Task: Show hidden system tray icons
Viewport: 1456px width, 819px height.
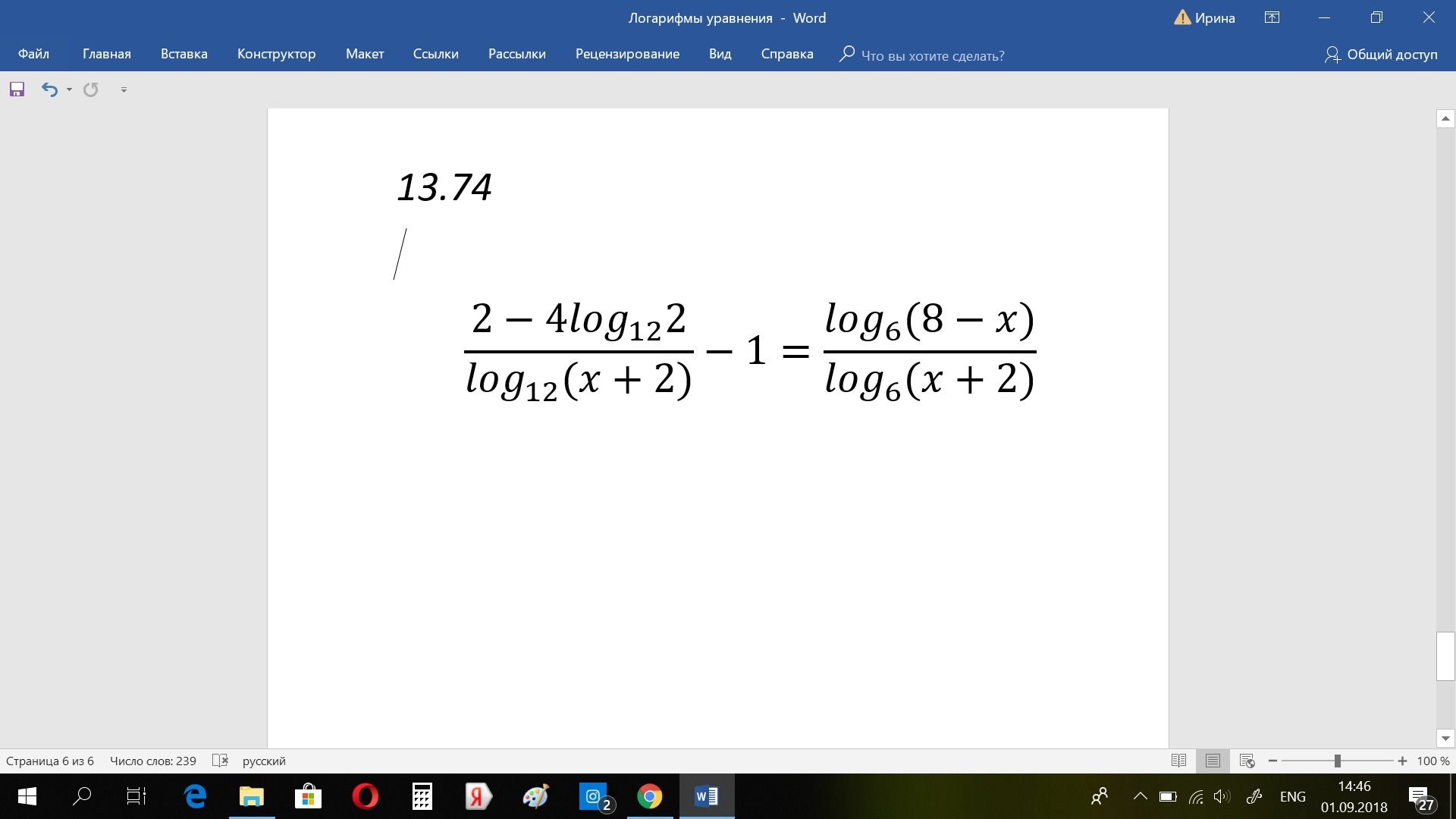Action: tap(1140, 796)
